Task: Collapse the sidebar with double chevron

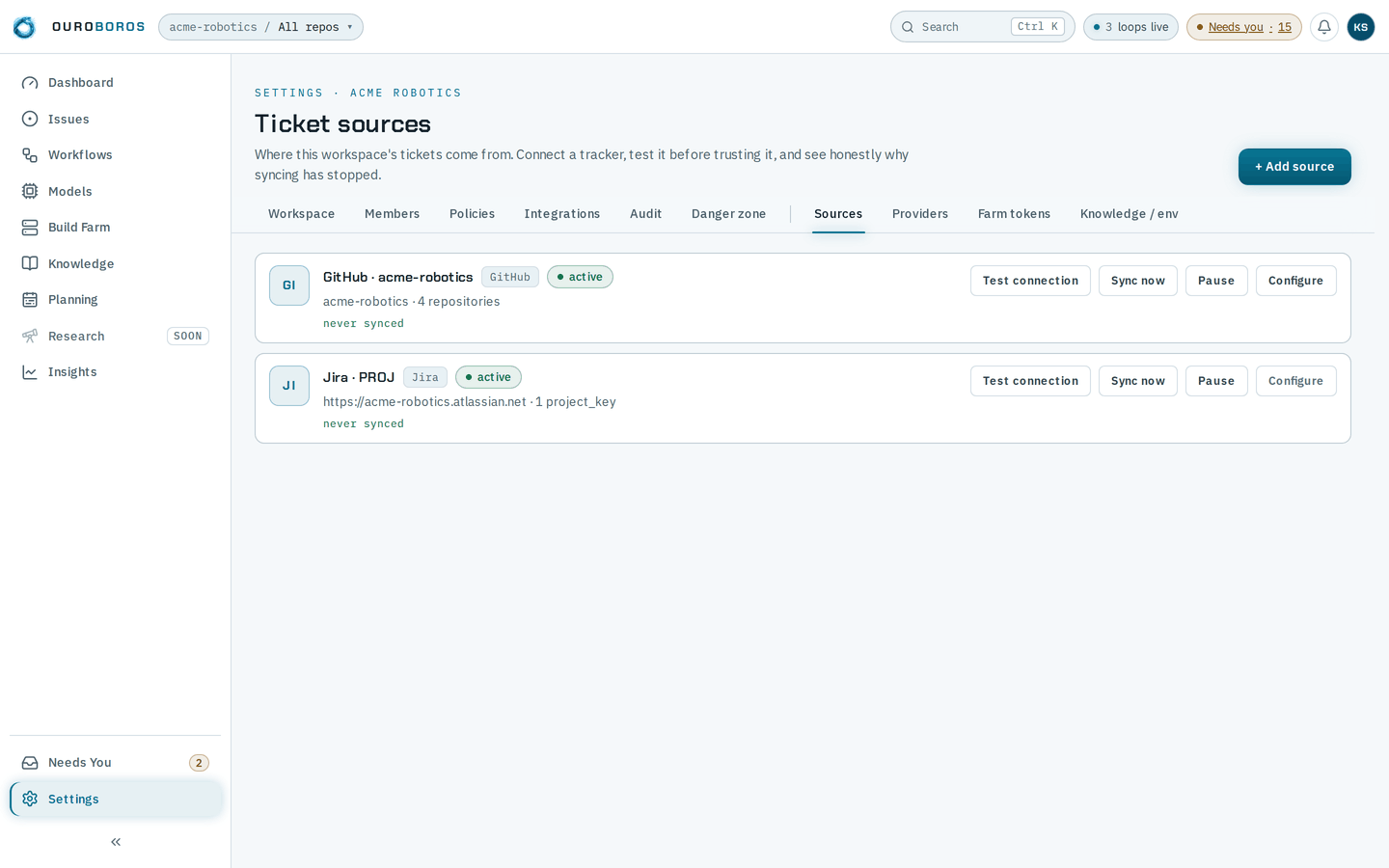Action: (x=116, y=842)
